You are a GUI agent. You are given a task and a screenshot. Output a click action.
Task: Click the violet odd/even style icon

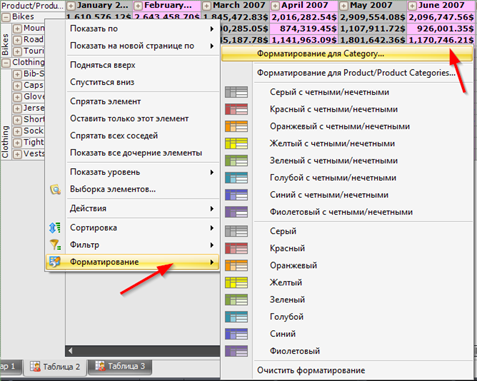click(236, 212)
